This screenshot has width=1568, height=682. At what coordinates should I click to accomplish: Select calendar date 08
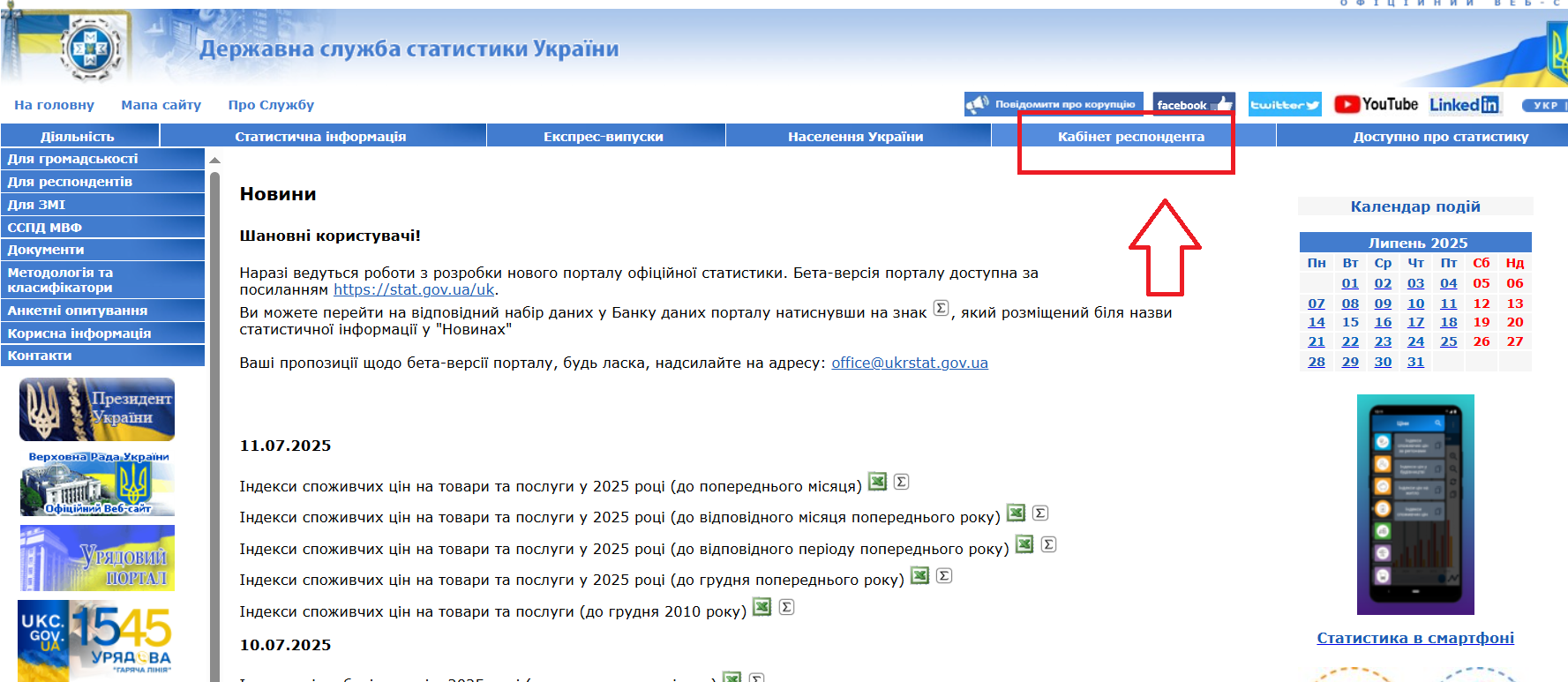[1350, 304]
